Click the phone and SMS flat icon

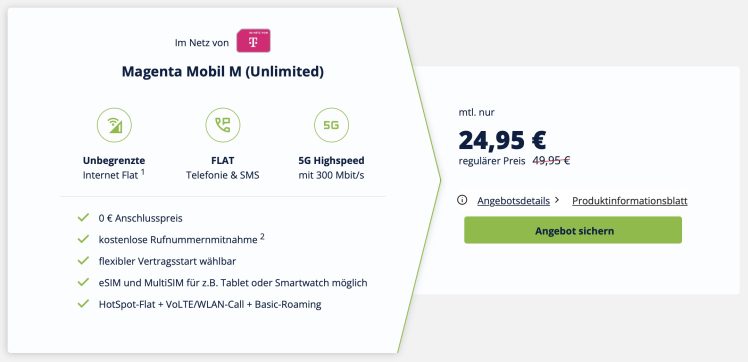tap(223, 125)
